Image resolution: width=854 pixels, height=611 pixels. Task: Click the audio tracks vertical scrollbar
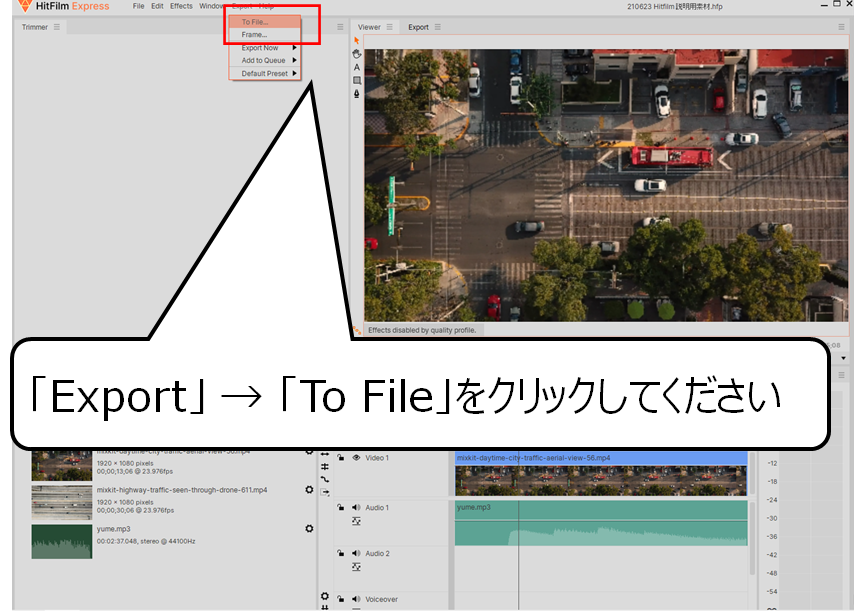point(752,538)
